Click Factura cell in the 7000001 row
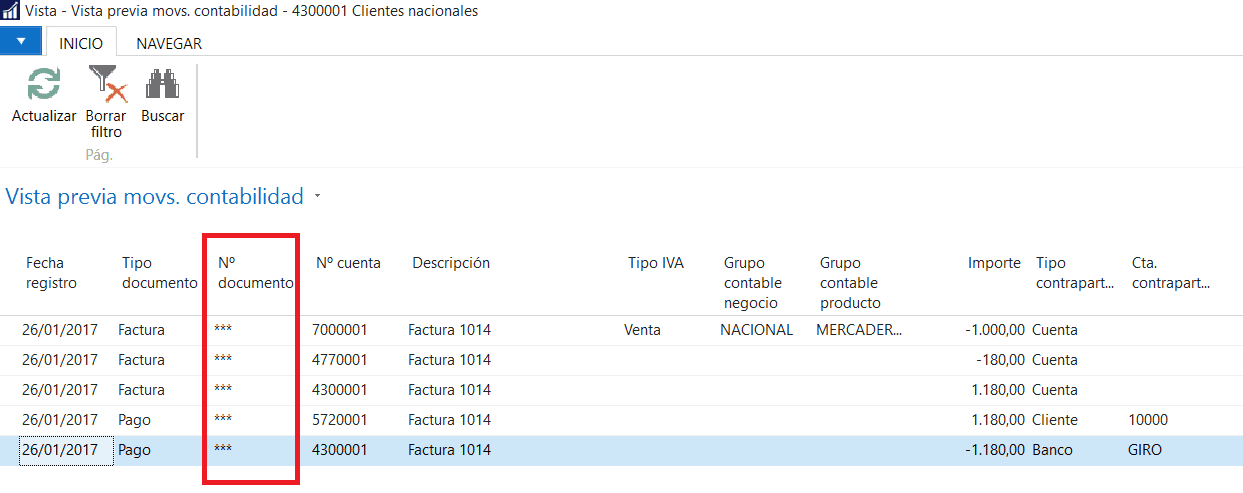Image resolution: width=1243 pixels, height=493 pixels. coord(142,330)
